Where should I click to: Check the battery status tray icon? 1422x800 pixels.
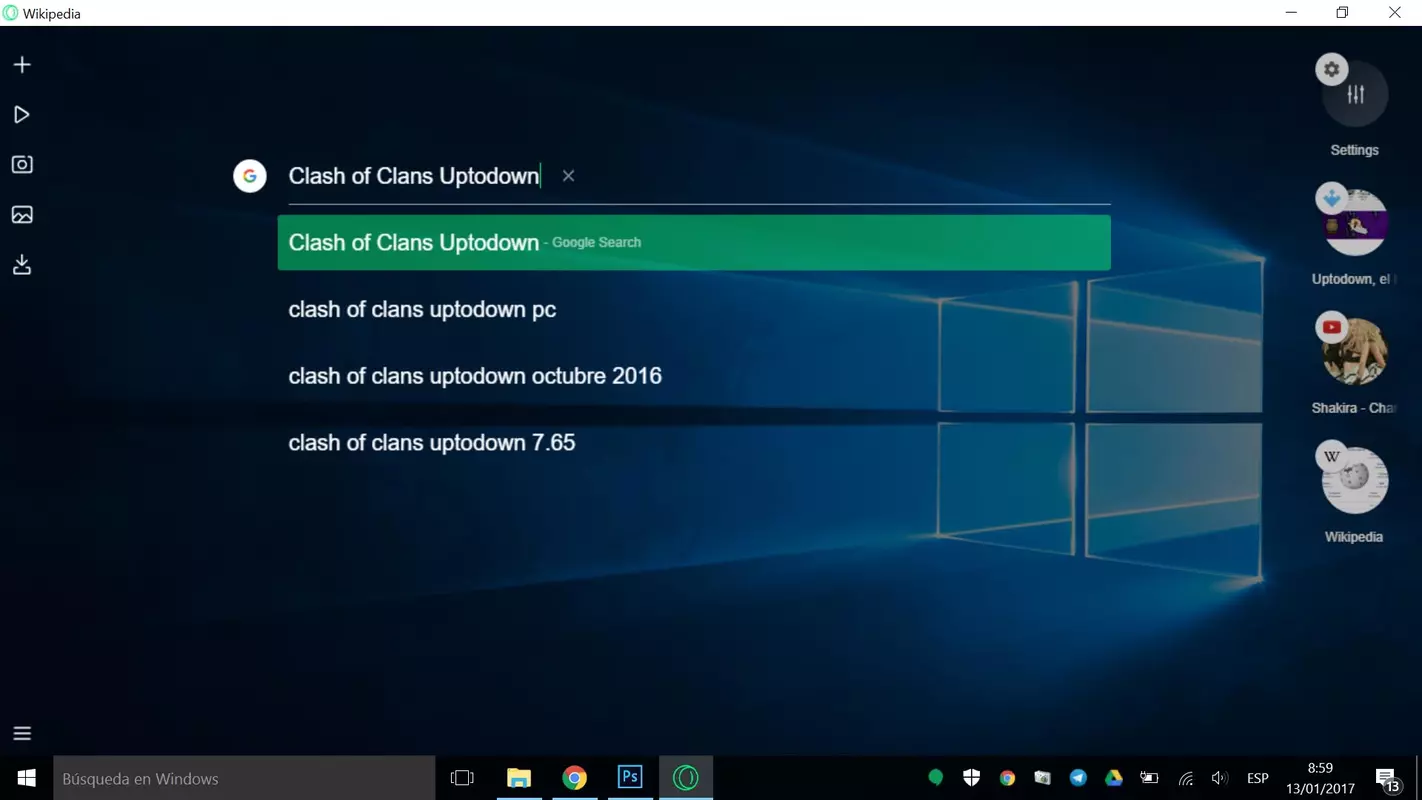1149,778
